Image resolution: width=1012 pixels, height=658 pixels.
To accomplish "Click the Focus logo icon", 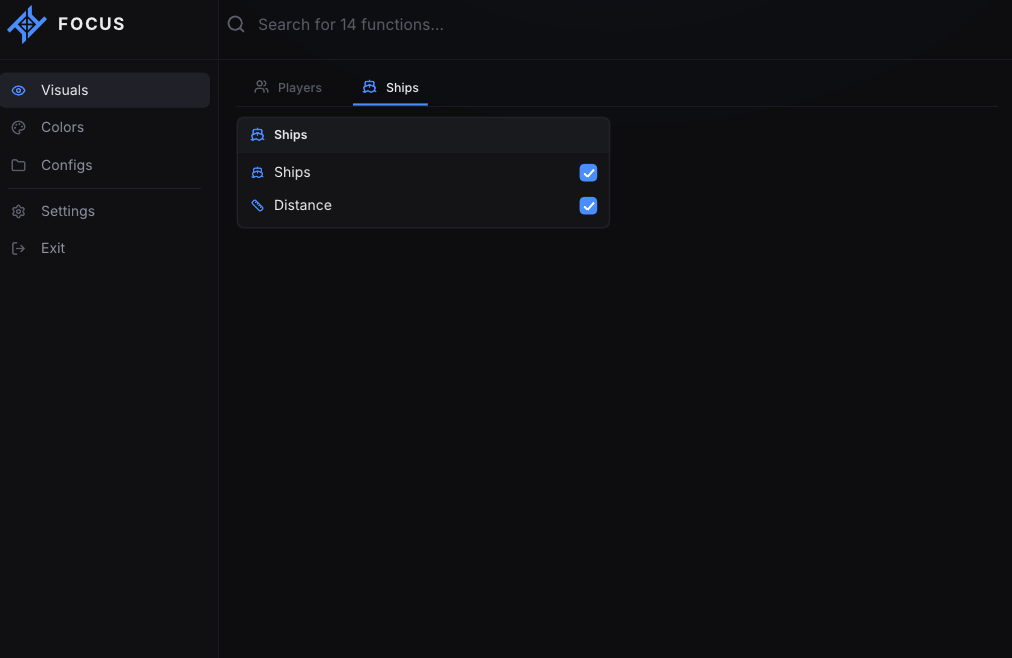I will click(26, 25).
